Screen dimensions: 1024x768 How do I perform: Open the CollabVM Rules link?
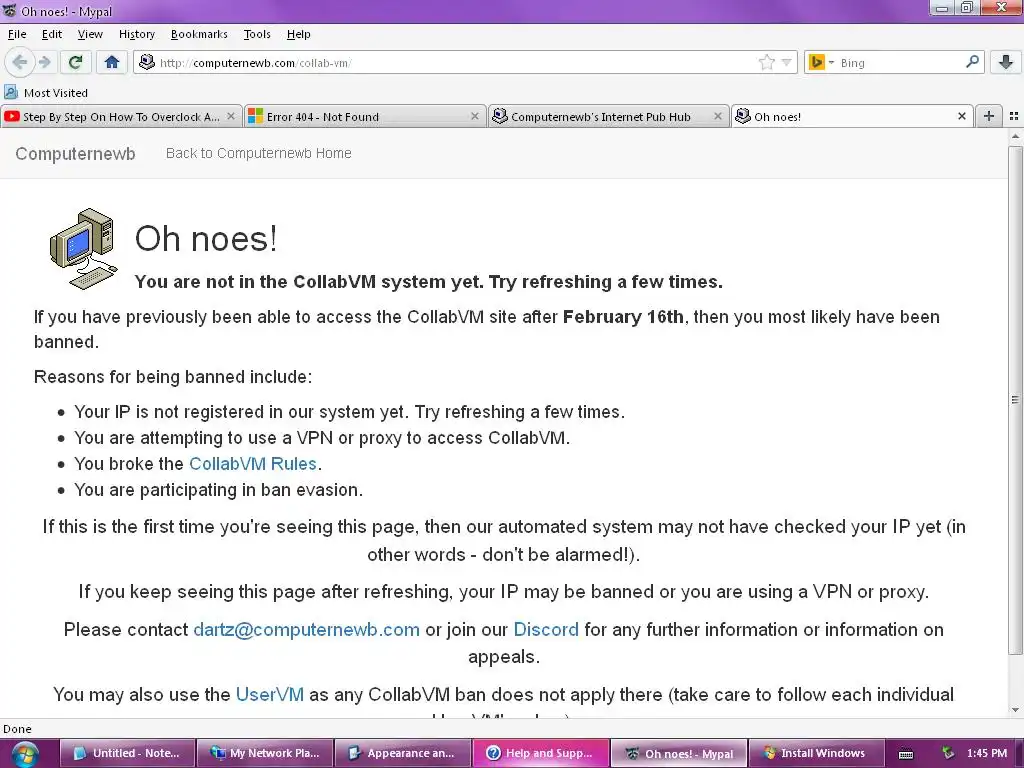pos(253,464)
